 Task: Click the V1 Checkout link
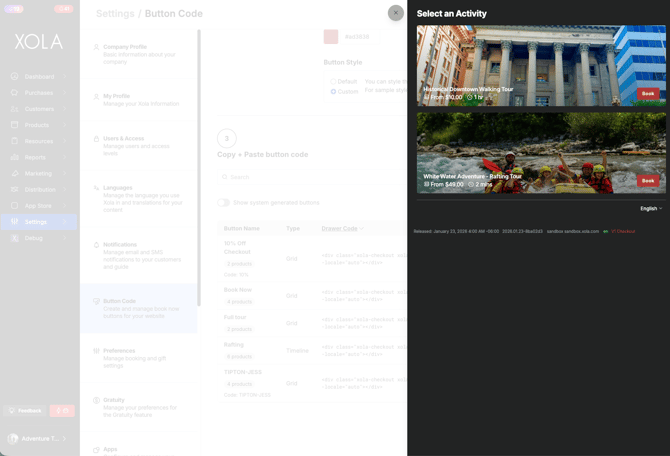[x=623, y=232]
